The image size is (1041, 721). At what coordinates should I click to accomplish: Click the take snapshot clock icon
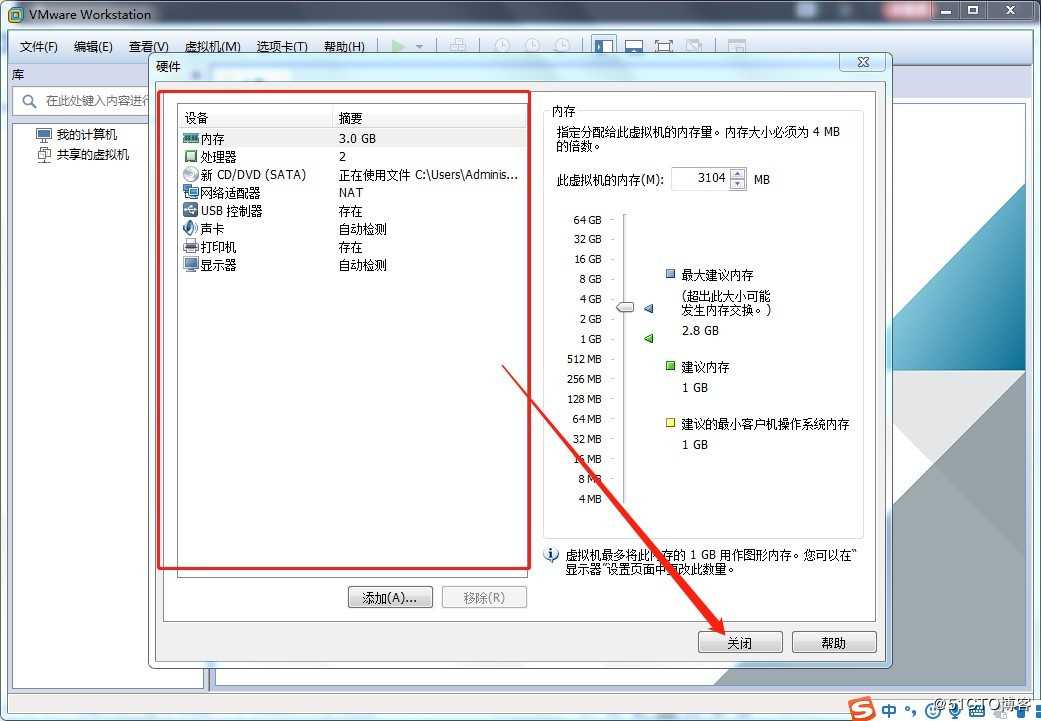pyautogui.click(x=503, y=45)
